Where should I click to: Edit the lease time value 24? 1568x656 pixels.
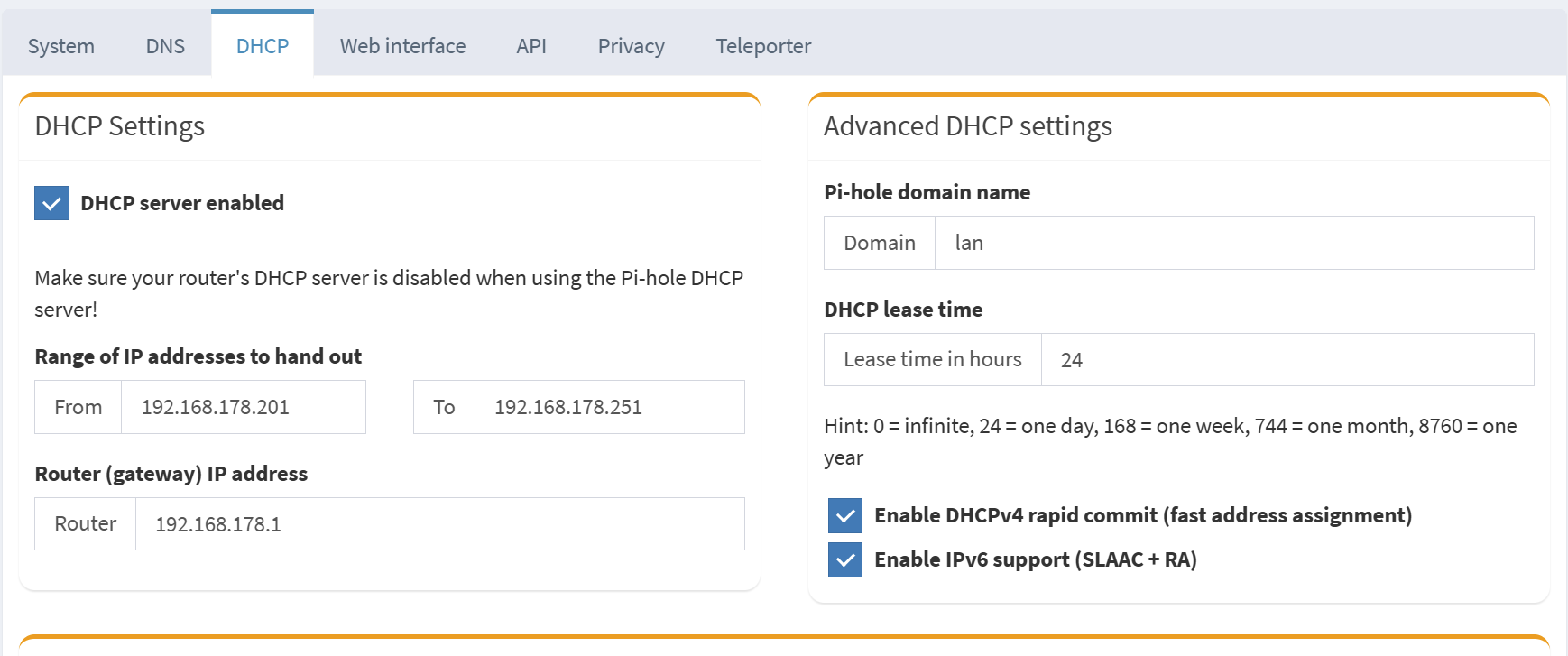1287,360
